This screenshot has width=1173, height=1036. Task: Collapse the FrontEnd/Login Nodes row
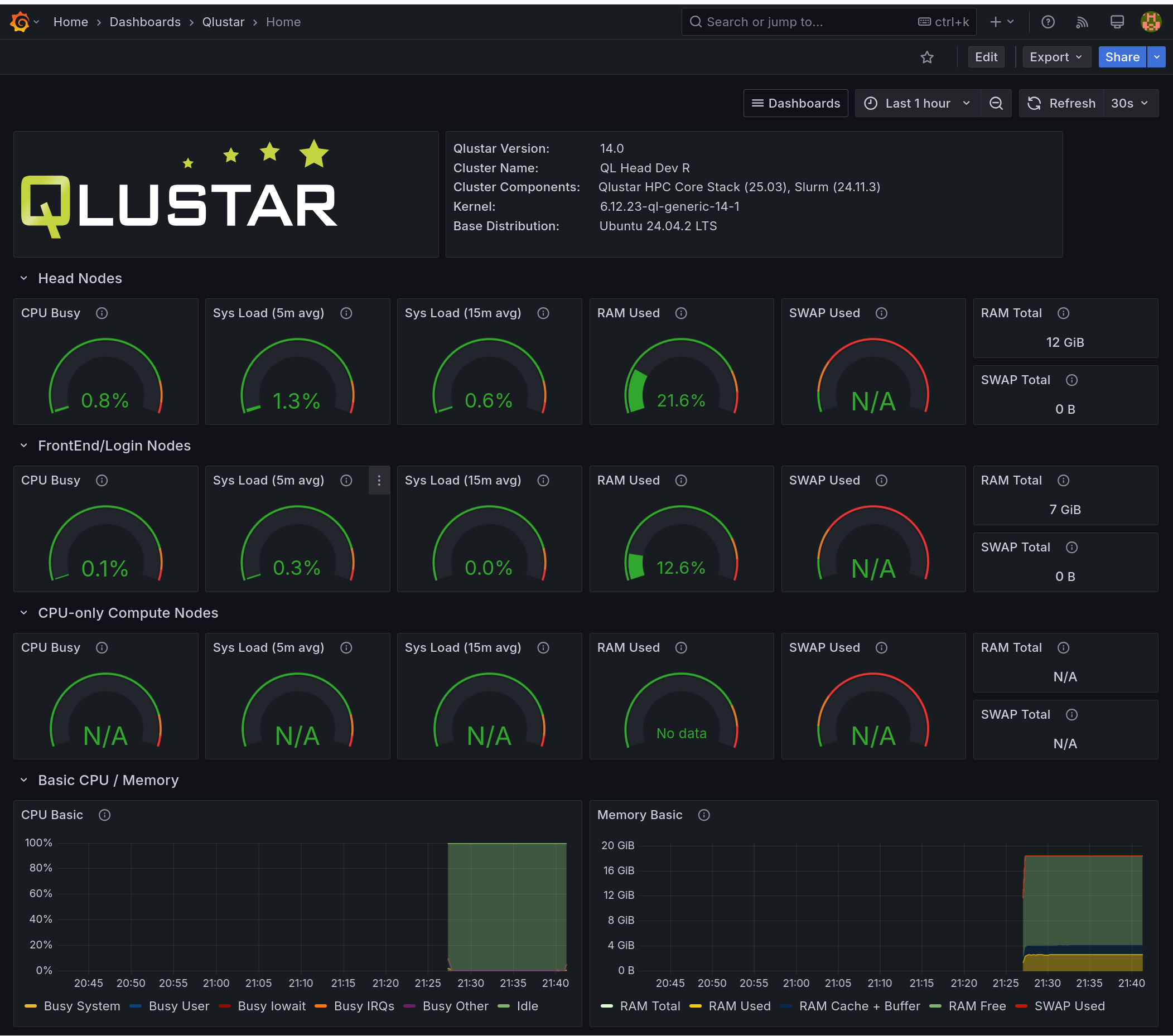point(24,446)
